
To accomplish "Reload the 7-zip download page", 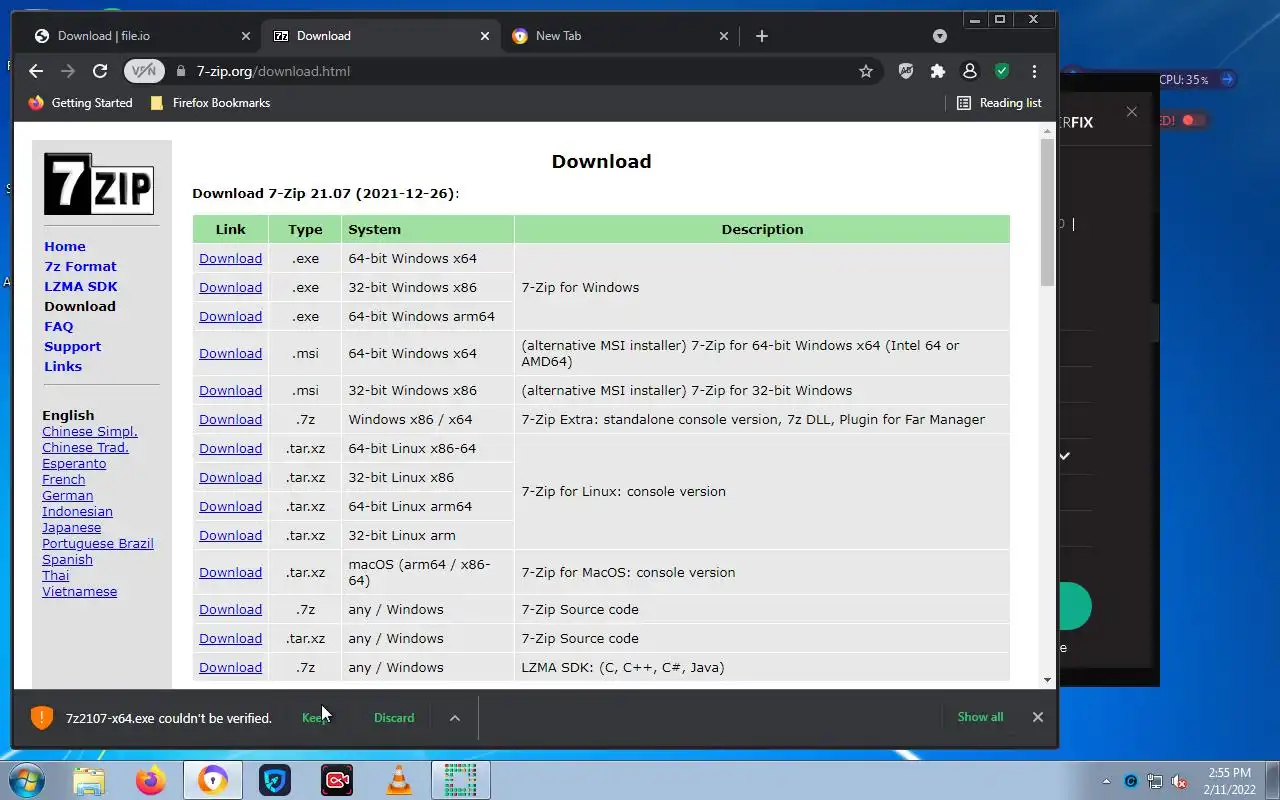I will pyautogui.click(x=100, y=71).
